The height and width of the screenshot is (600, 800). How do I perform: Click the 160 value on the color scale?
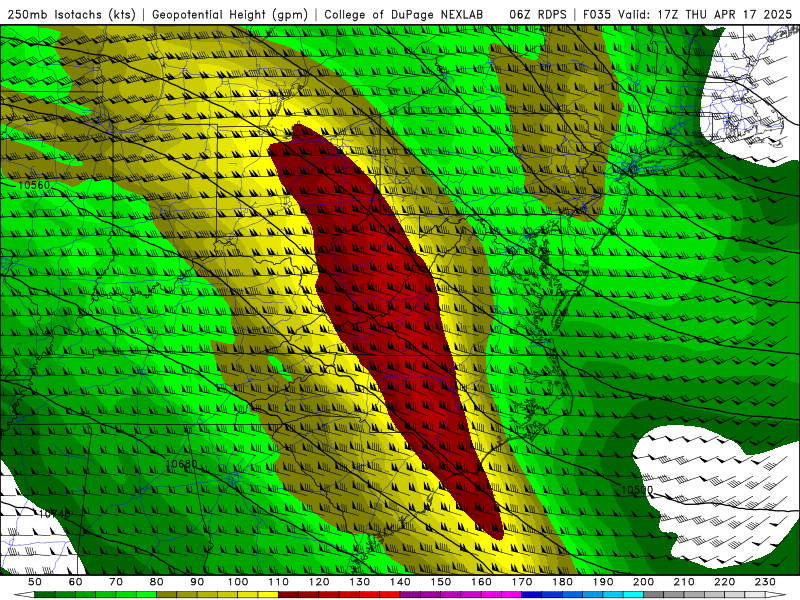tap(481, 582)
